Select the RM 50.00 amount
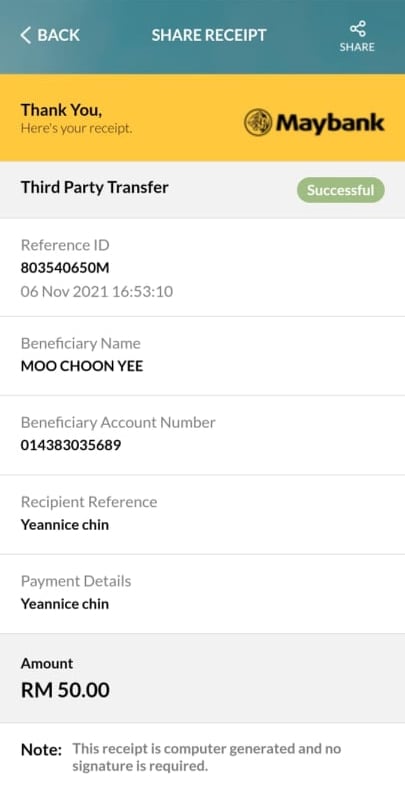This screenshot has width=405, height=787. 65,691
